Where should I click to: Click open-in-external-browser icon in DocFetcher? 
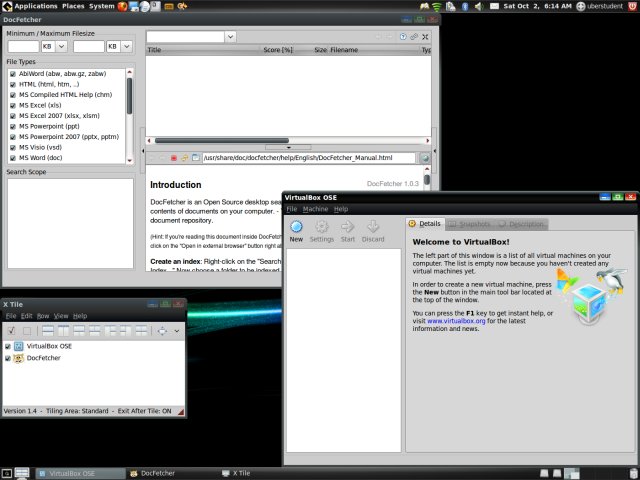[196, 158]
